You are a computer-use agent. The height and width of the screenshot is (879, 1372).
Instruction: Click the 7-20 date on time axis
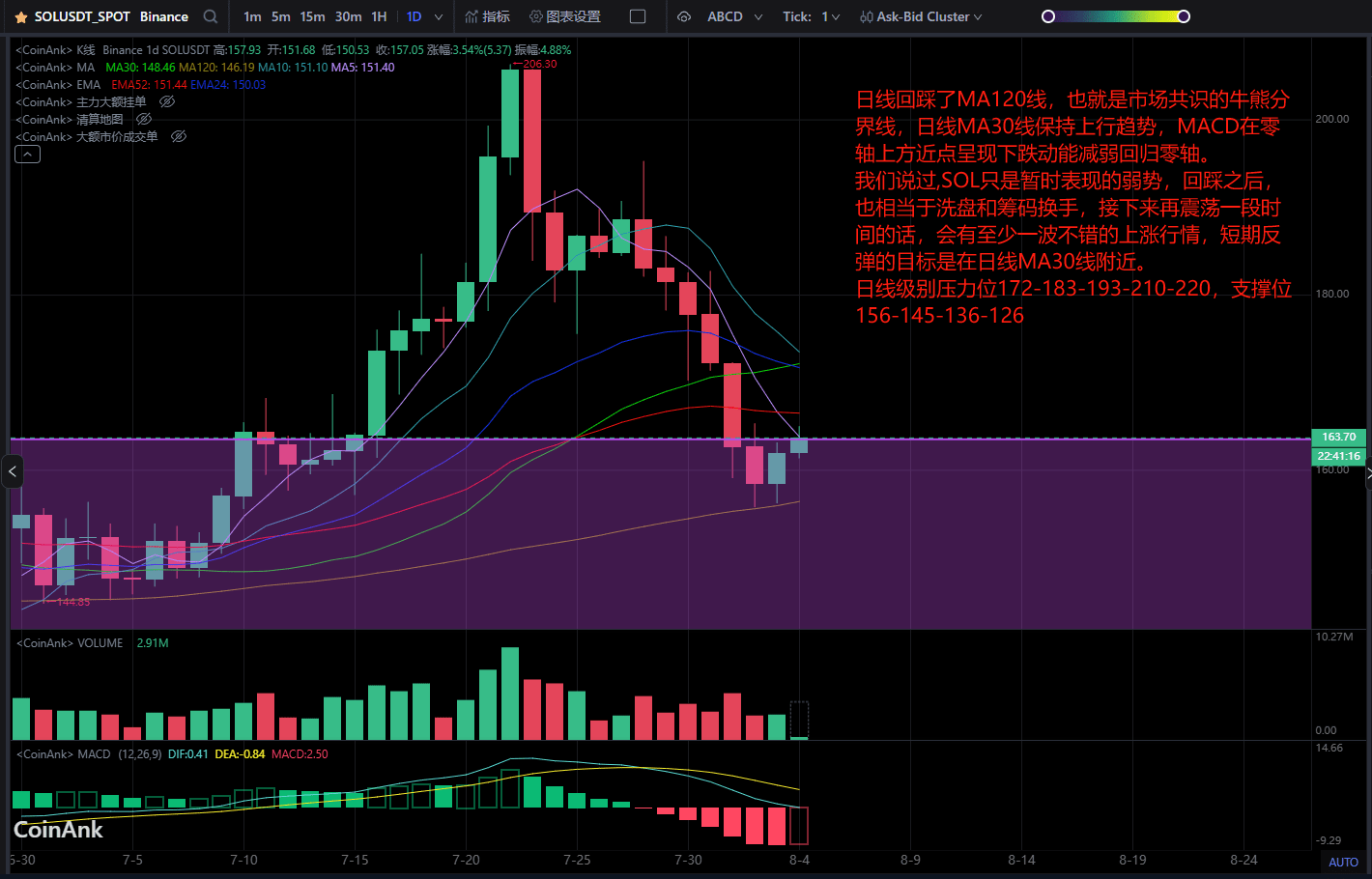pos(466,860)
